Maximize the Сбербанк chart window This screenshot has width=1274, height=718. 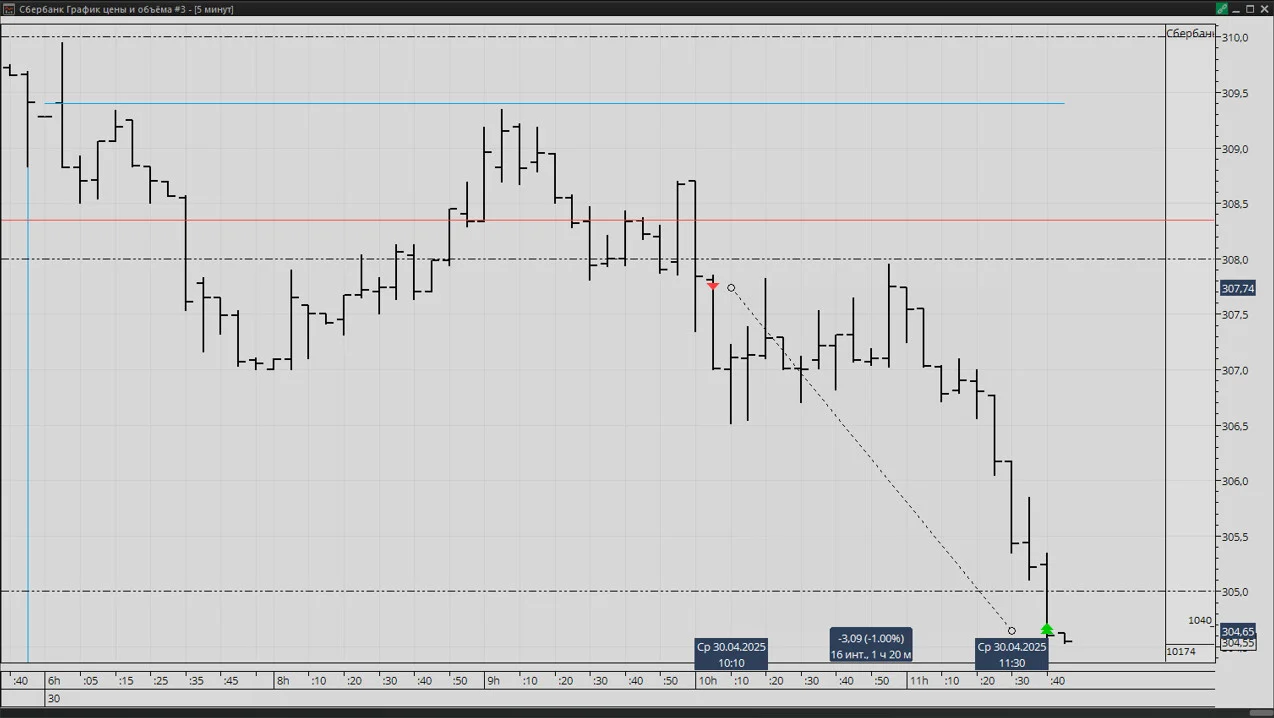point(1250,9)
